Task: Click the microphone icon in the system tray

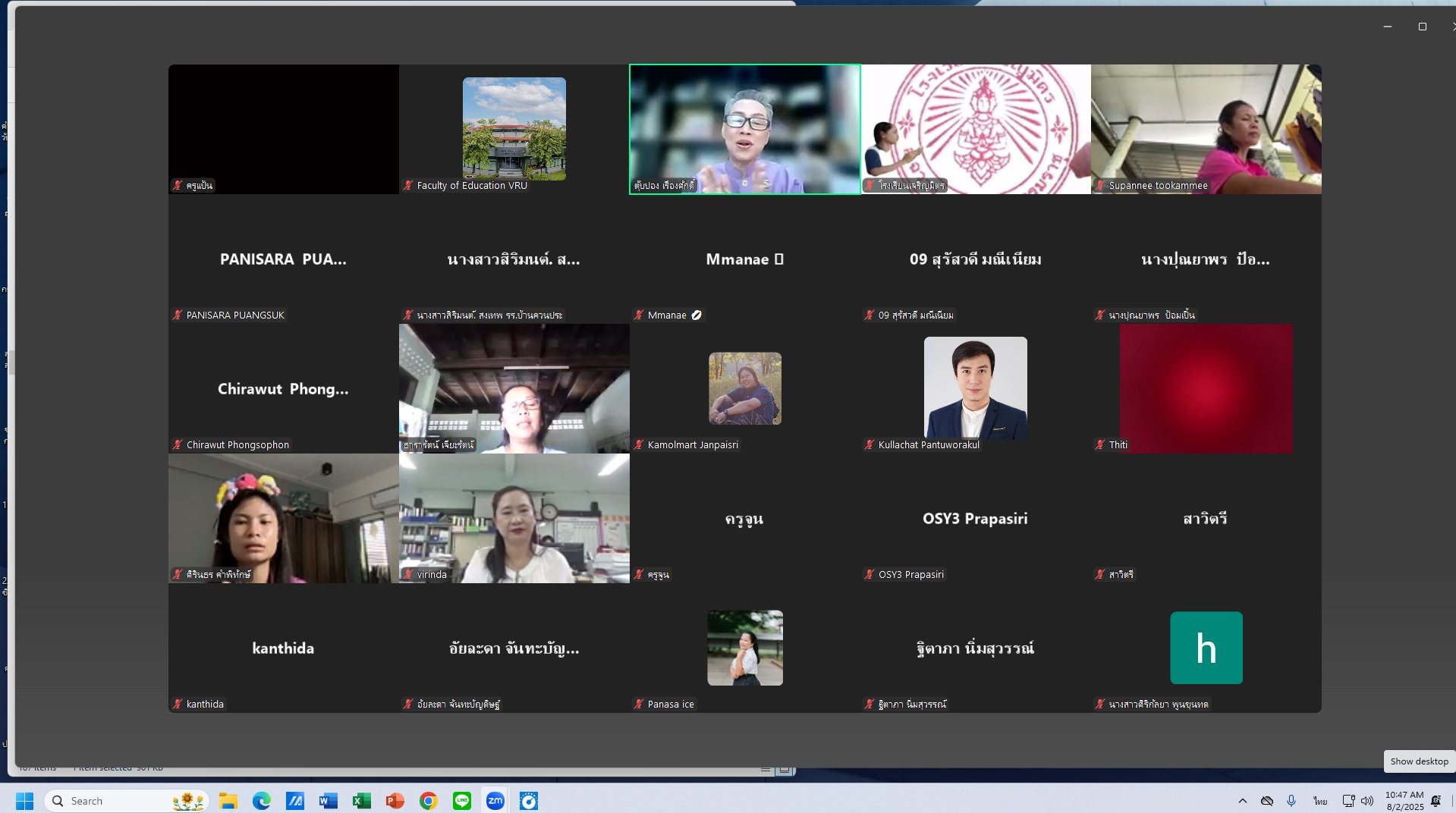Action: 1291,801
